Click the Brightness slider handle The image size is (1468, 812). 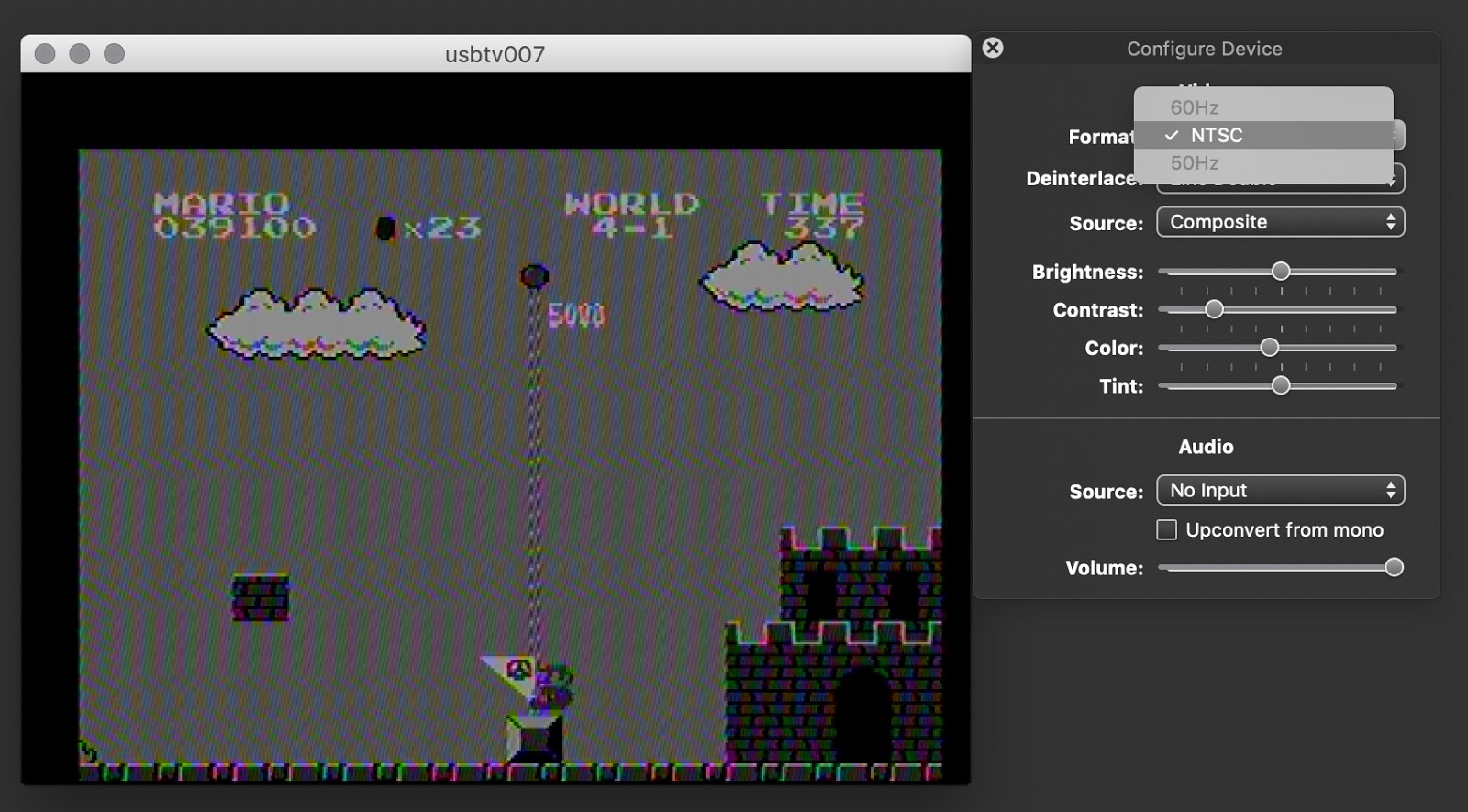(1281, 271)
